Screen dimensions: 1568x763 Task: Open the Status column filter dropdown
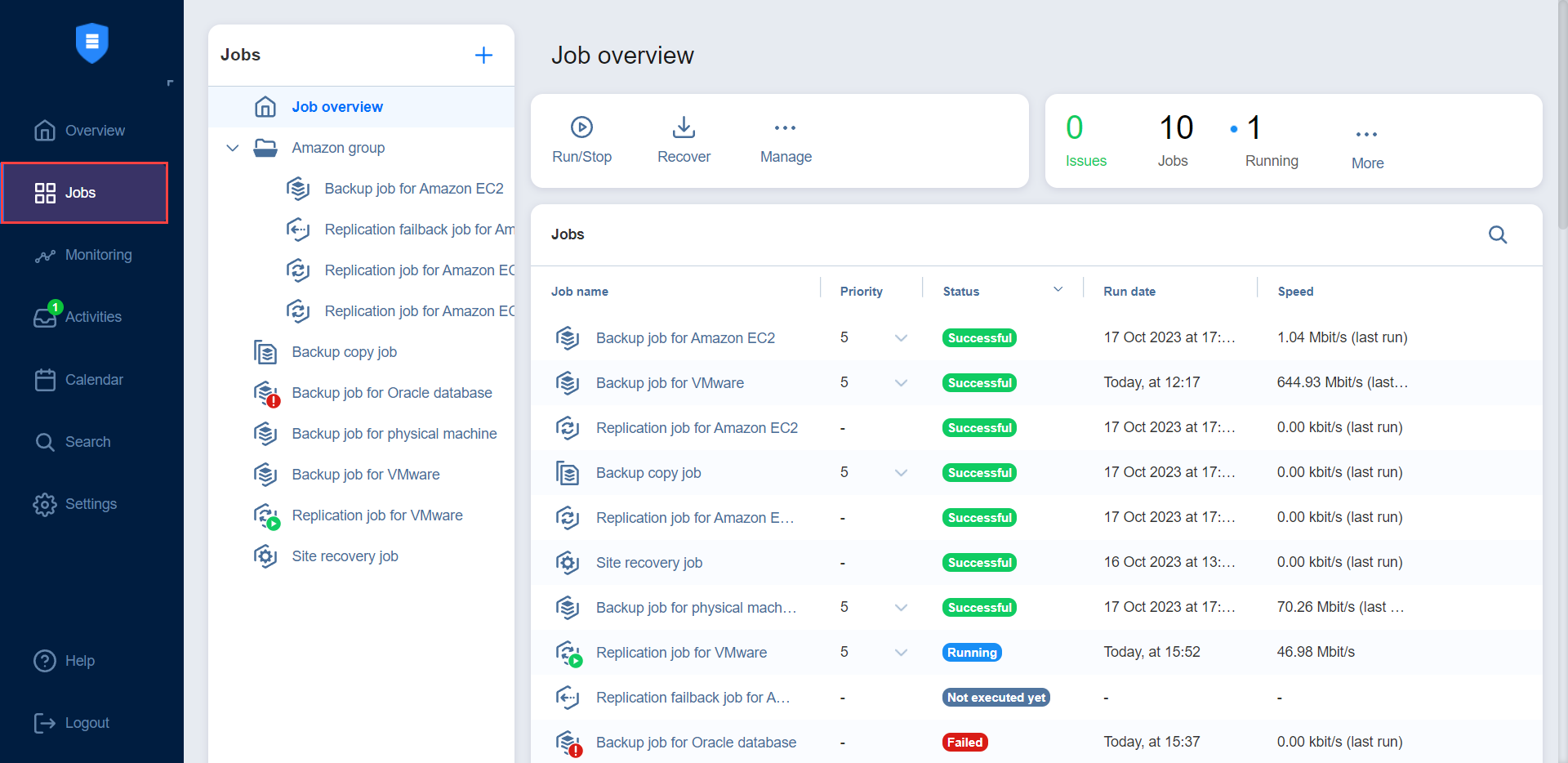(x=1057, y=288)
